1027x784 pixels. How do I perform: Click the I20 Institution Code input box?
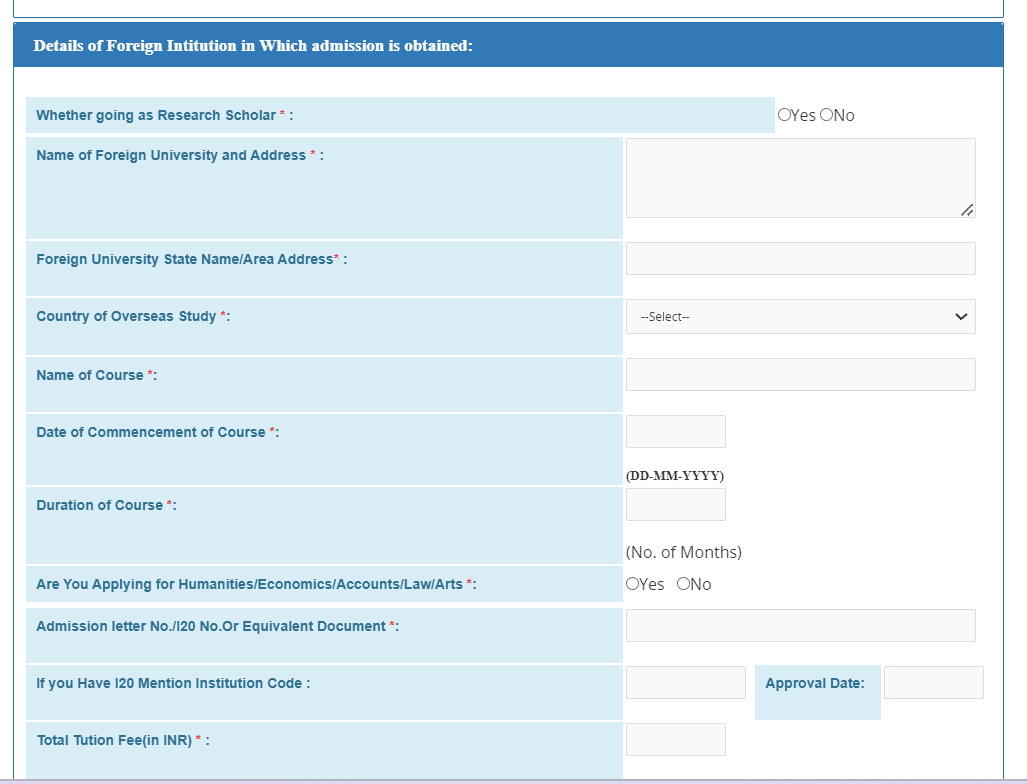point(685,682)
